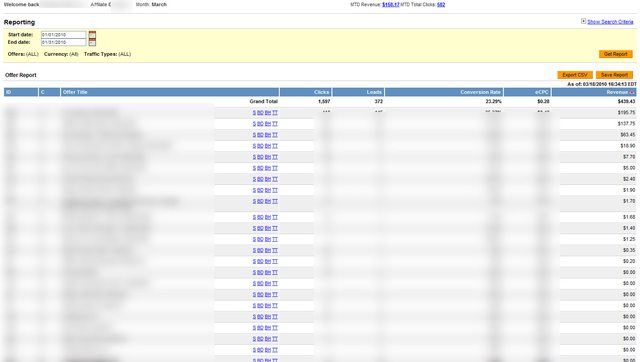Open the BD link in the $18.90 row
The width and height of the screenshot is (640, 362).
260,146
